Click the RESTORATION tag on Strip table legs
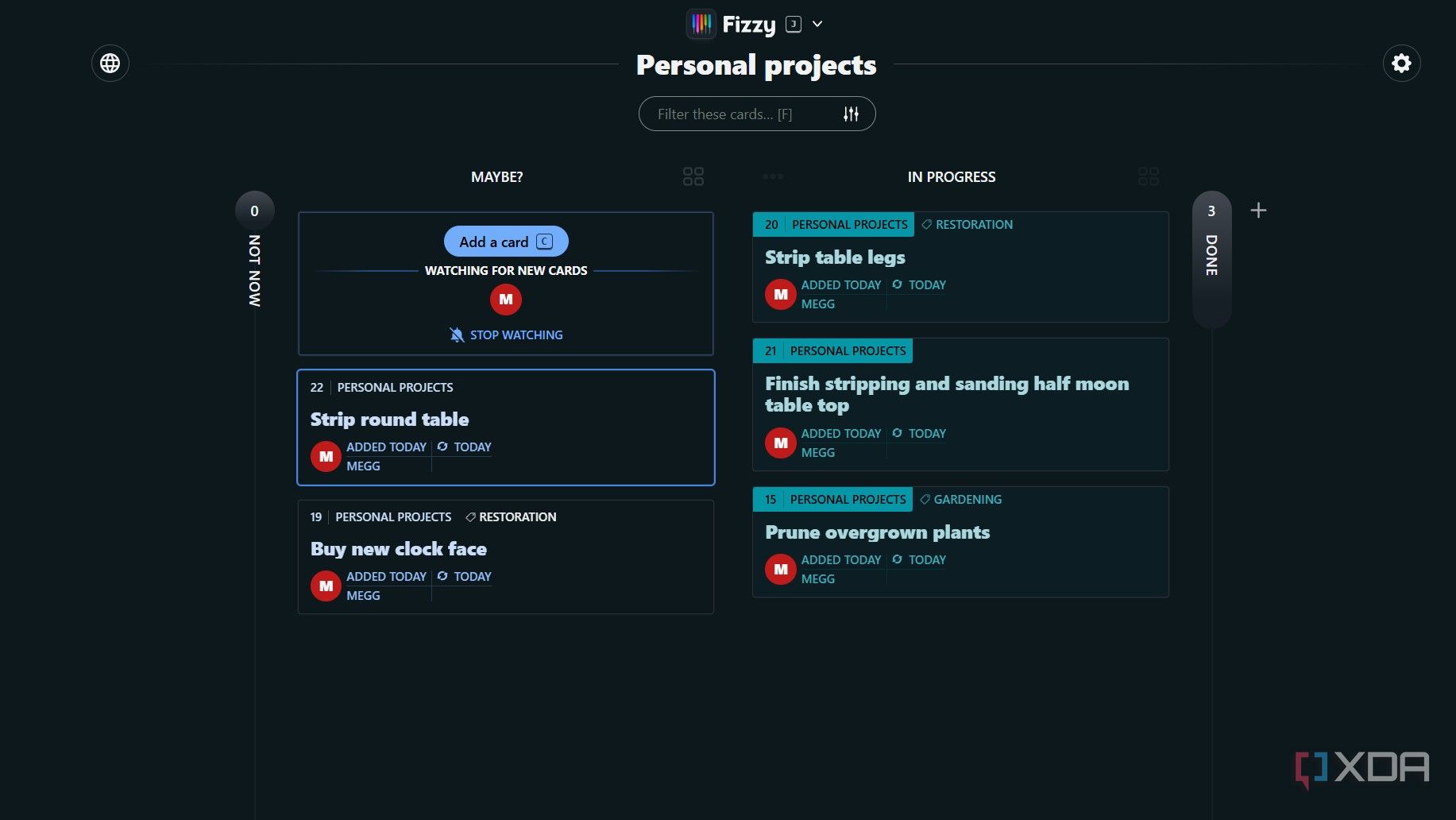The height and width of the screenshot is (820, 1456). tap(967, 225)
